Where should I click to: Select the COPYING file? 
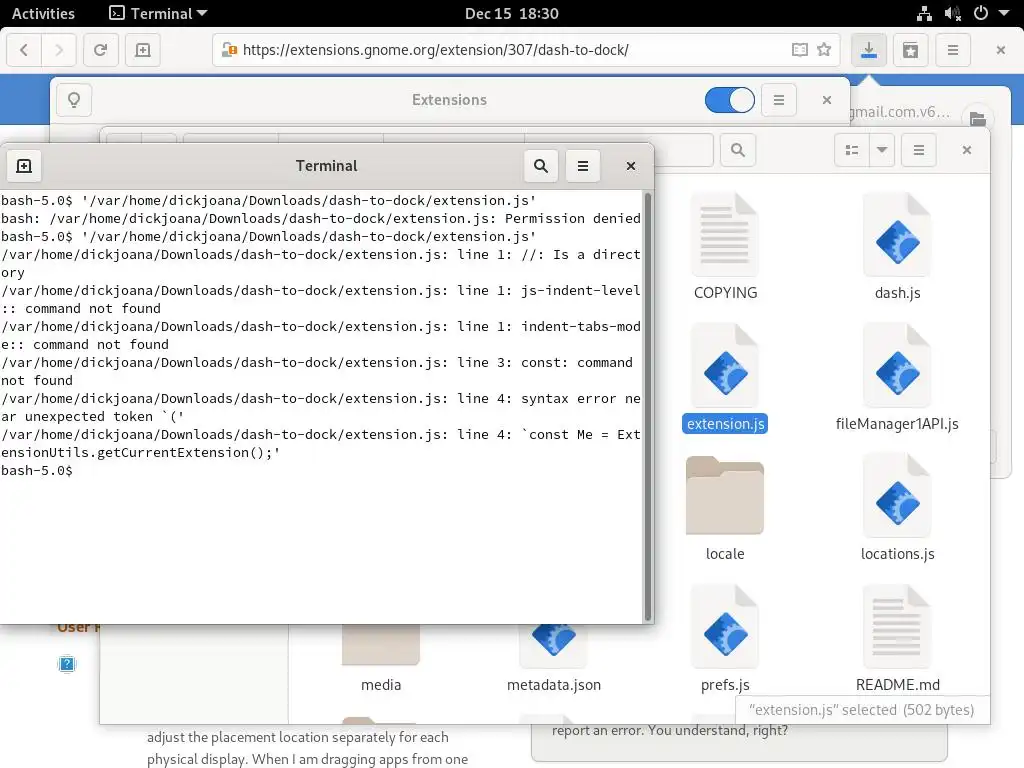tap(725, 247)
